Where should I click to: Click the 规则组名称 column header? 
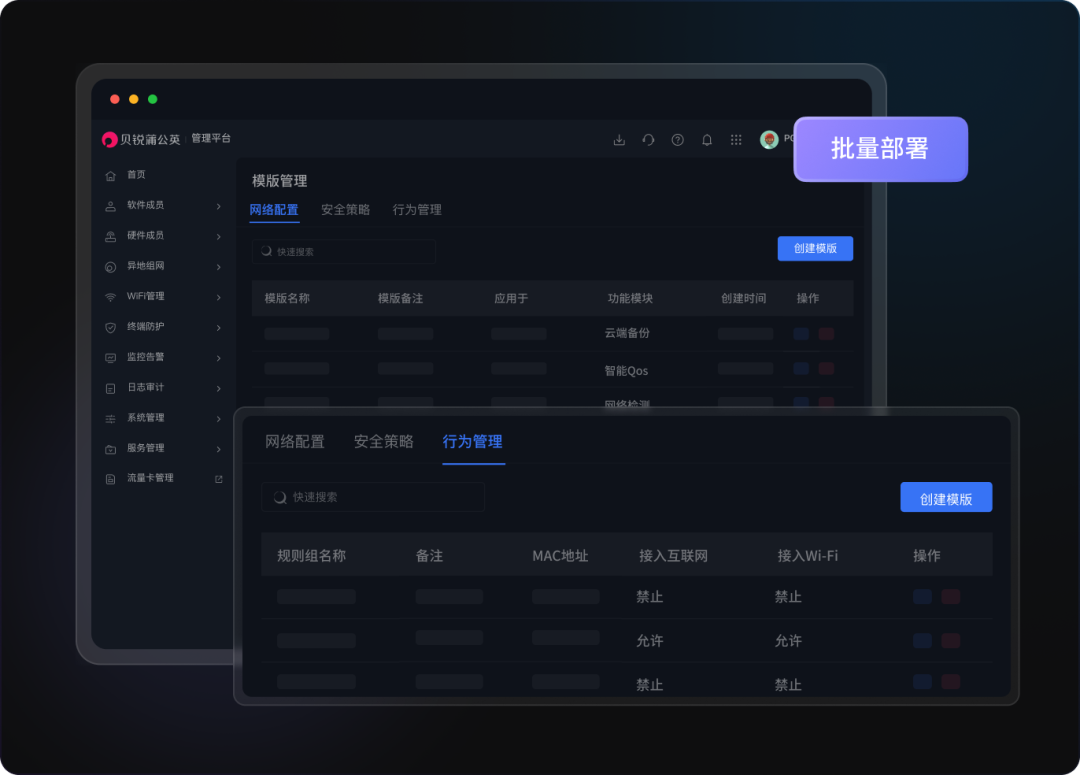click(311, 556)
